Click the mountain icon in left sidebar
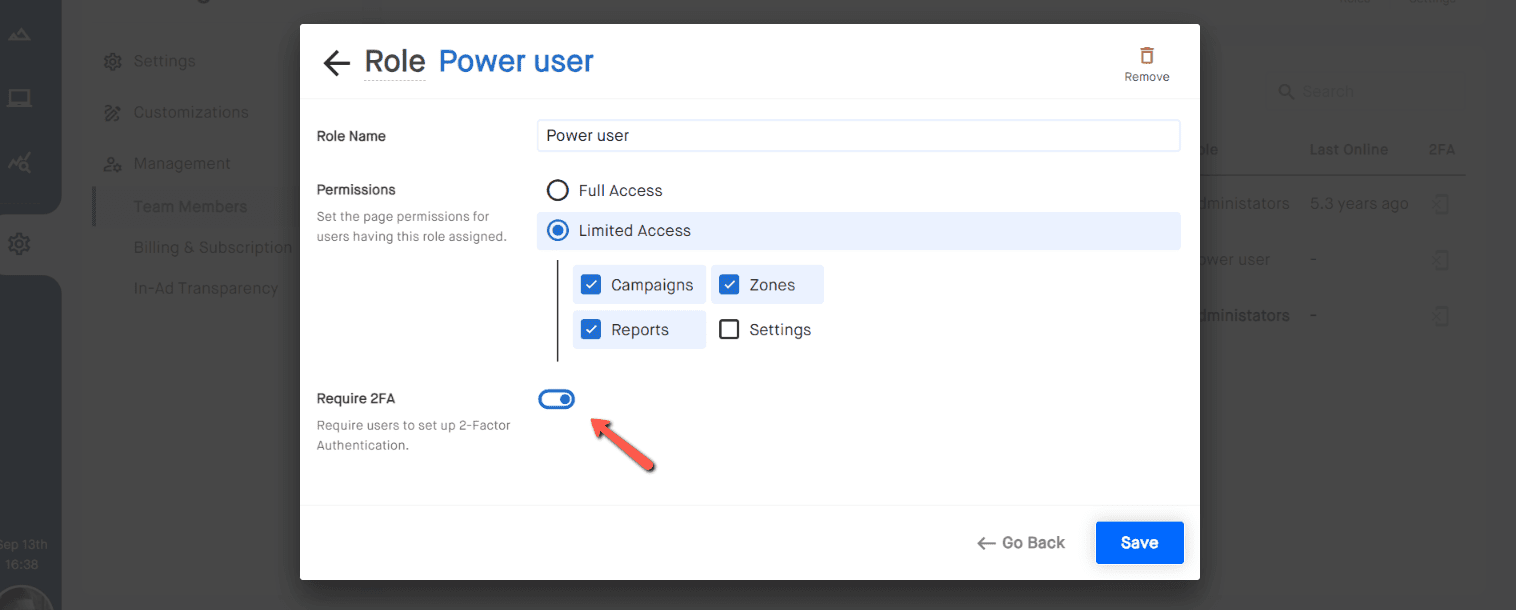 pyautogui.click(x=19, y=35)
